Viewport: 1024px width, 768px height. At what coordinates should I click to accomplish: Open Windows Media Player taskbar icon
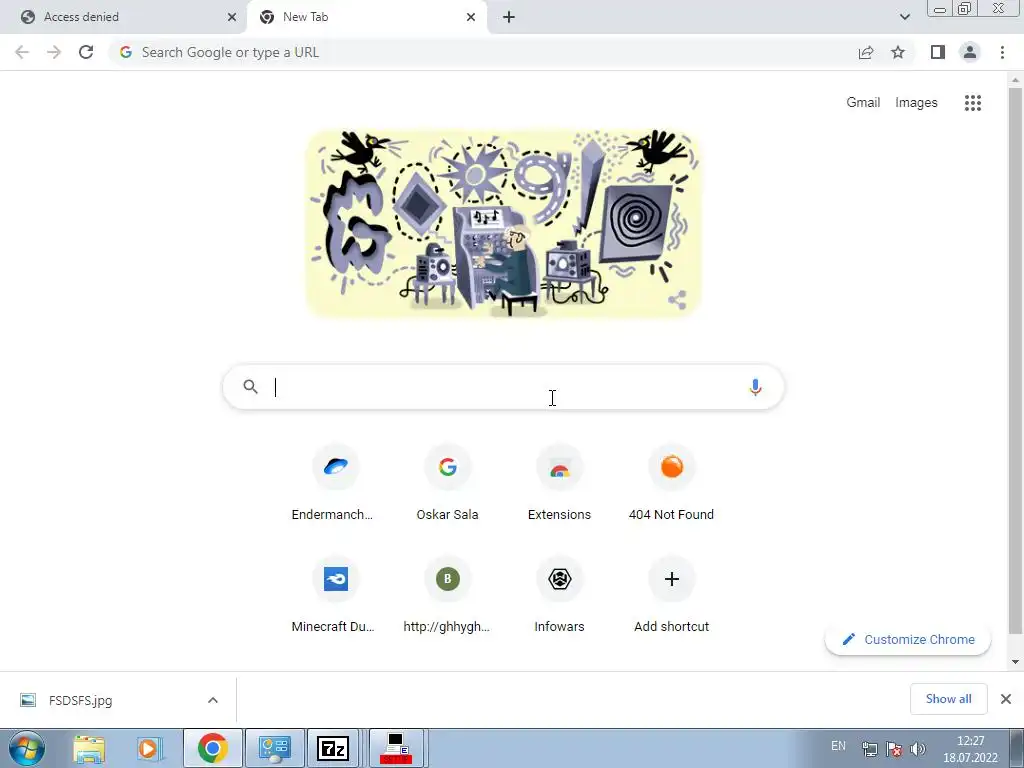click(150, 749)
